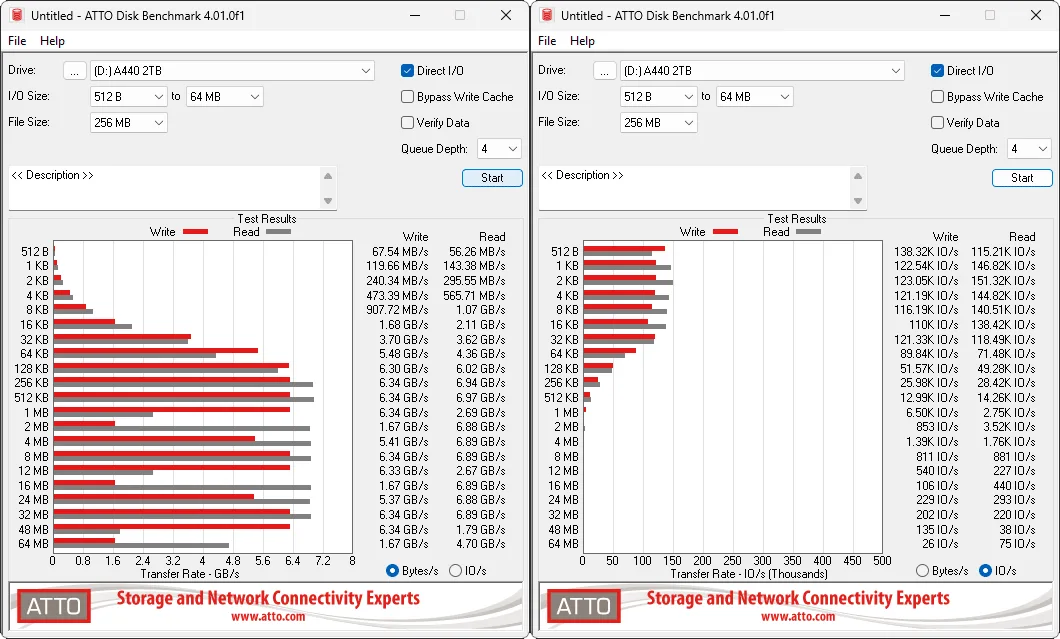Expand the Drive dropdown in left window
Image resolution: width=1060 pixels, height=639 pixels.
(232, 70)
